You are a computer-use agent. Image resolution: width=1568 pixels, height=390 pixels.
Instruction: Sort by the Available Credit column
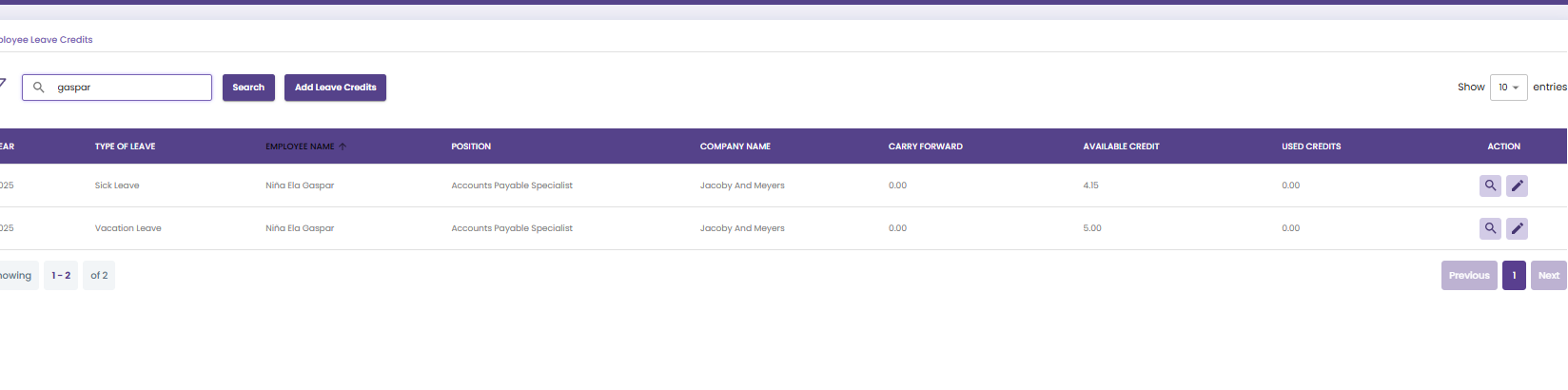1121,146
